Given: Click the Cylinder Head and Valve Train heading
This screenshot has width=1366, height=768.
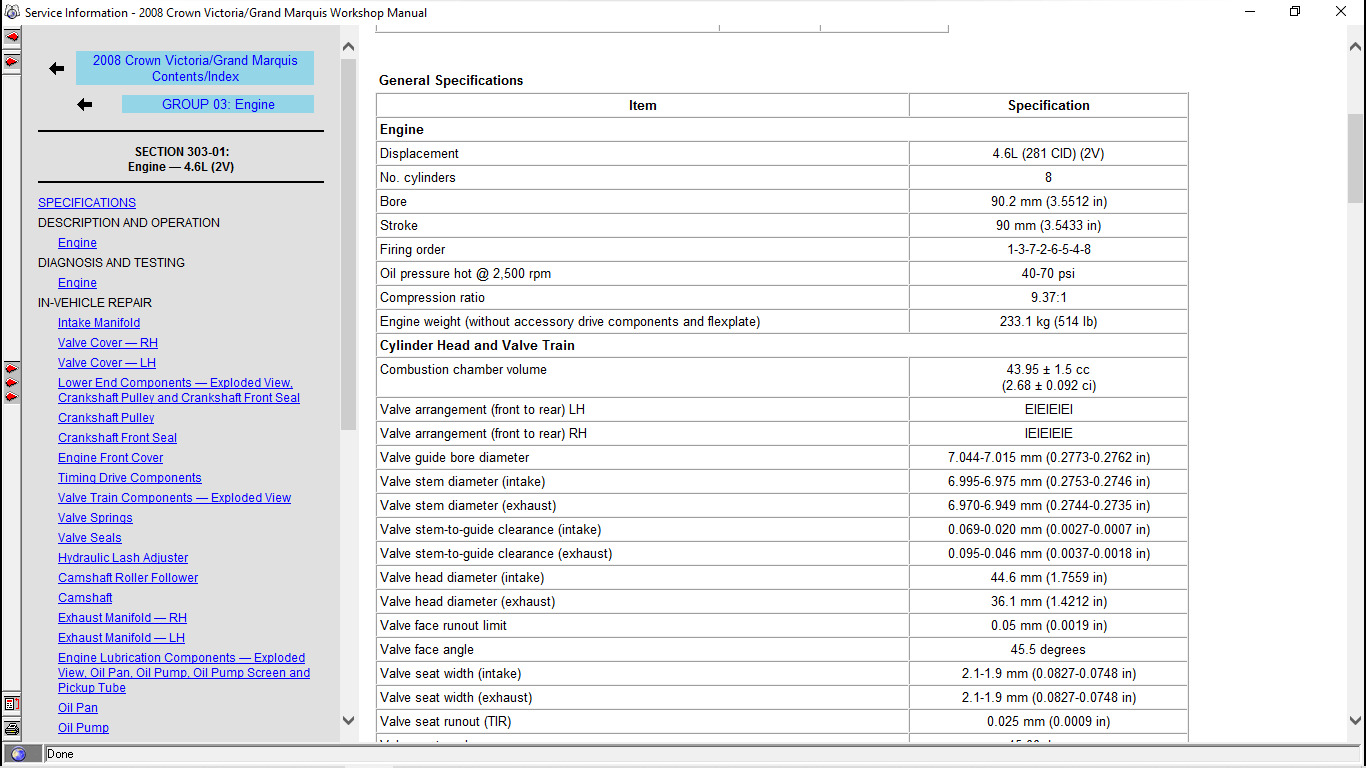Looking at the screenshot, I should click(477, 346).
